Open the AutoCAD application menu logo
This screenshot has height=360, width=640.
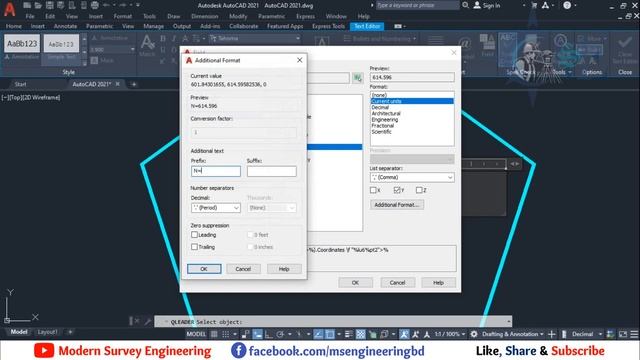(9, 9)
